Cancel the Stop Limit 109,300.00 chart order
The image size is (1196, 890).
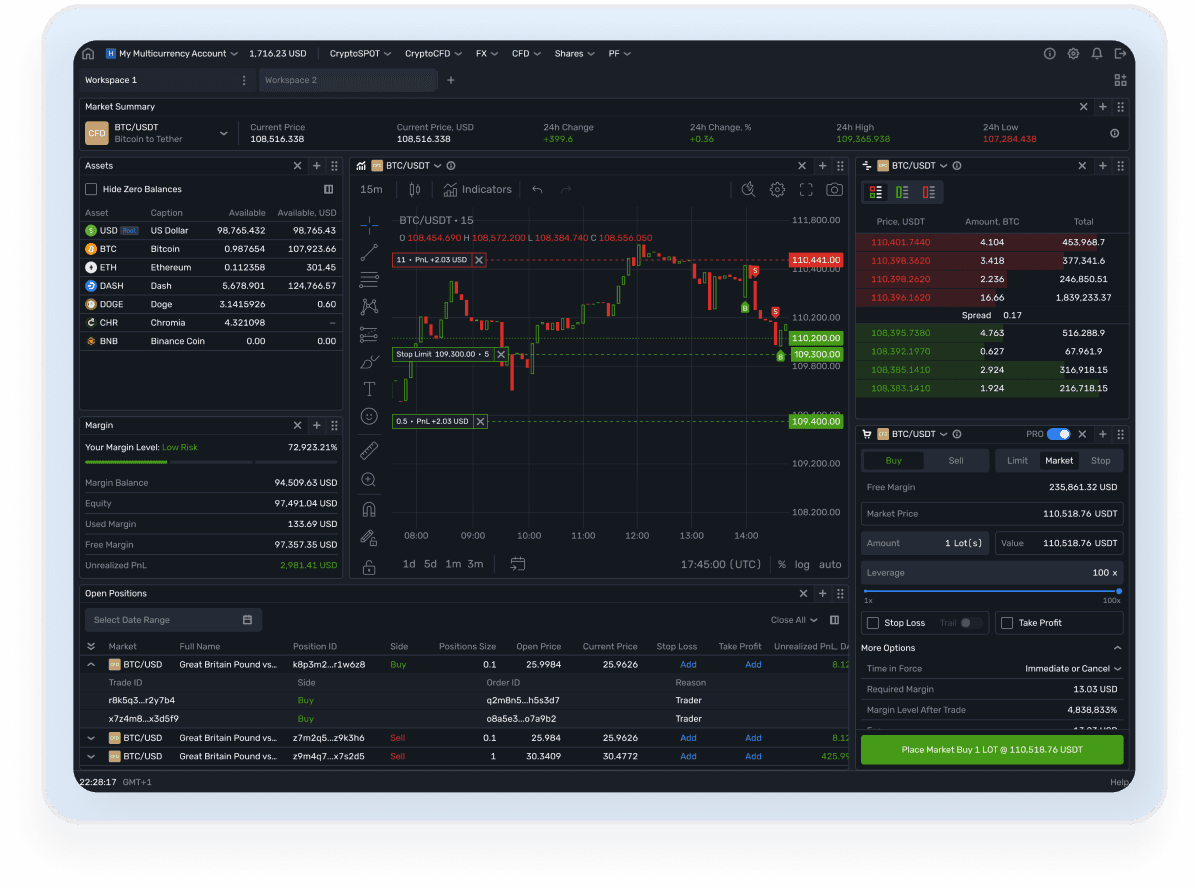pyautogui.click(x=501, y=355)
